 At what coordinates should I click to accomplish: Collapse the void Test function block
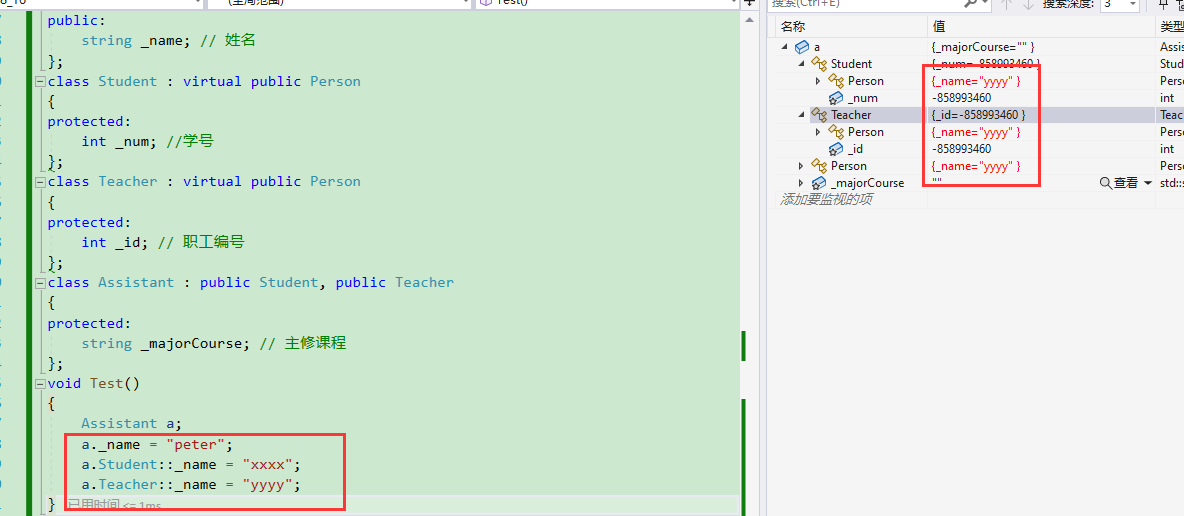click(40, 383)
